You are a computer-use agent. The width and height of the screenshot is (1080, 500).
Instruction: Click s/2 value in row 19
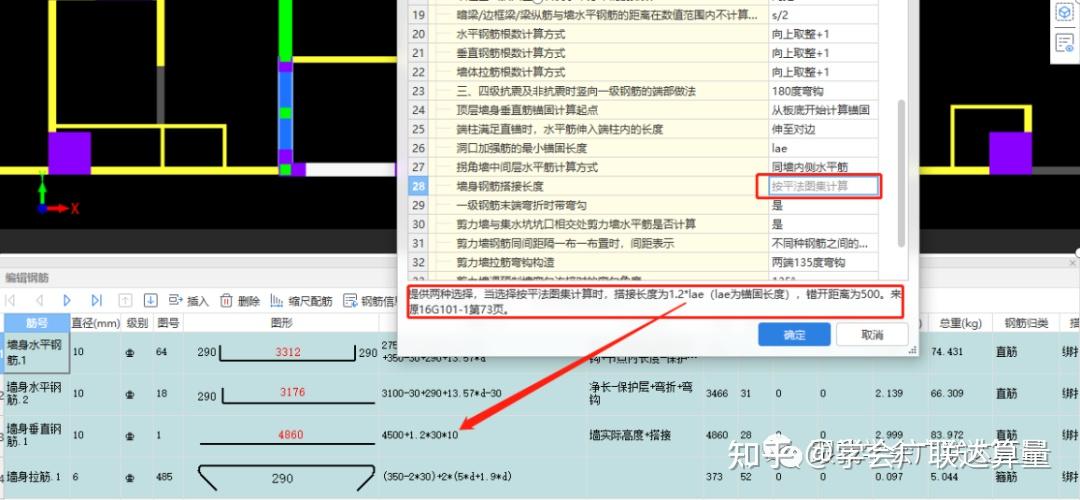tap(823, 14)
